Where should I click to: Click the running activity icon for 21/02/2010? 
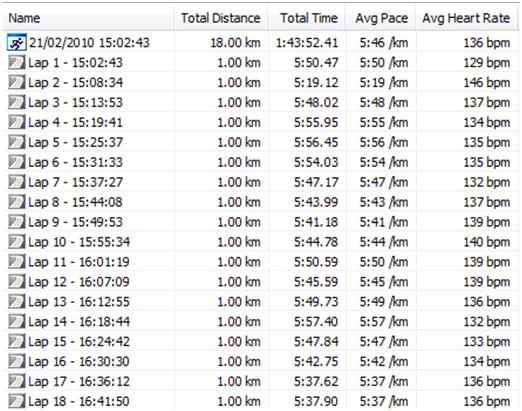[17, 42]
